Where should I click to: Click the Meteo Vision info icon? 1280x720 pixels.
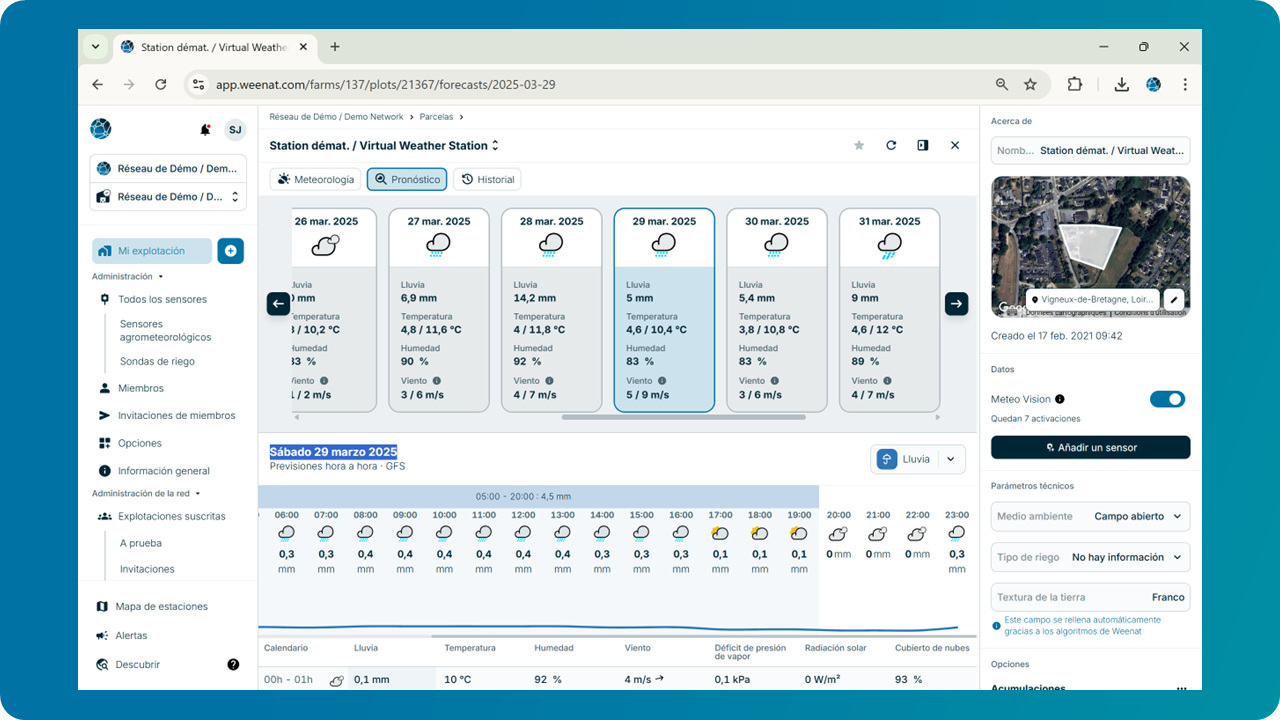click(1060, 399)
